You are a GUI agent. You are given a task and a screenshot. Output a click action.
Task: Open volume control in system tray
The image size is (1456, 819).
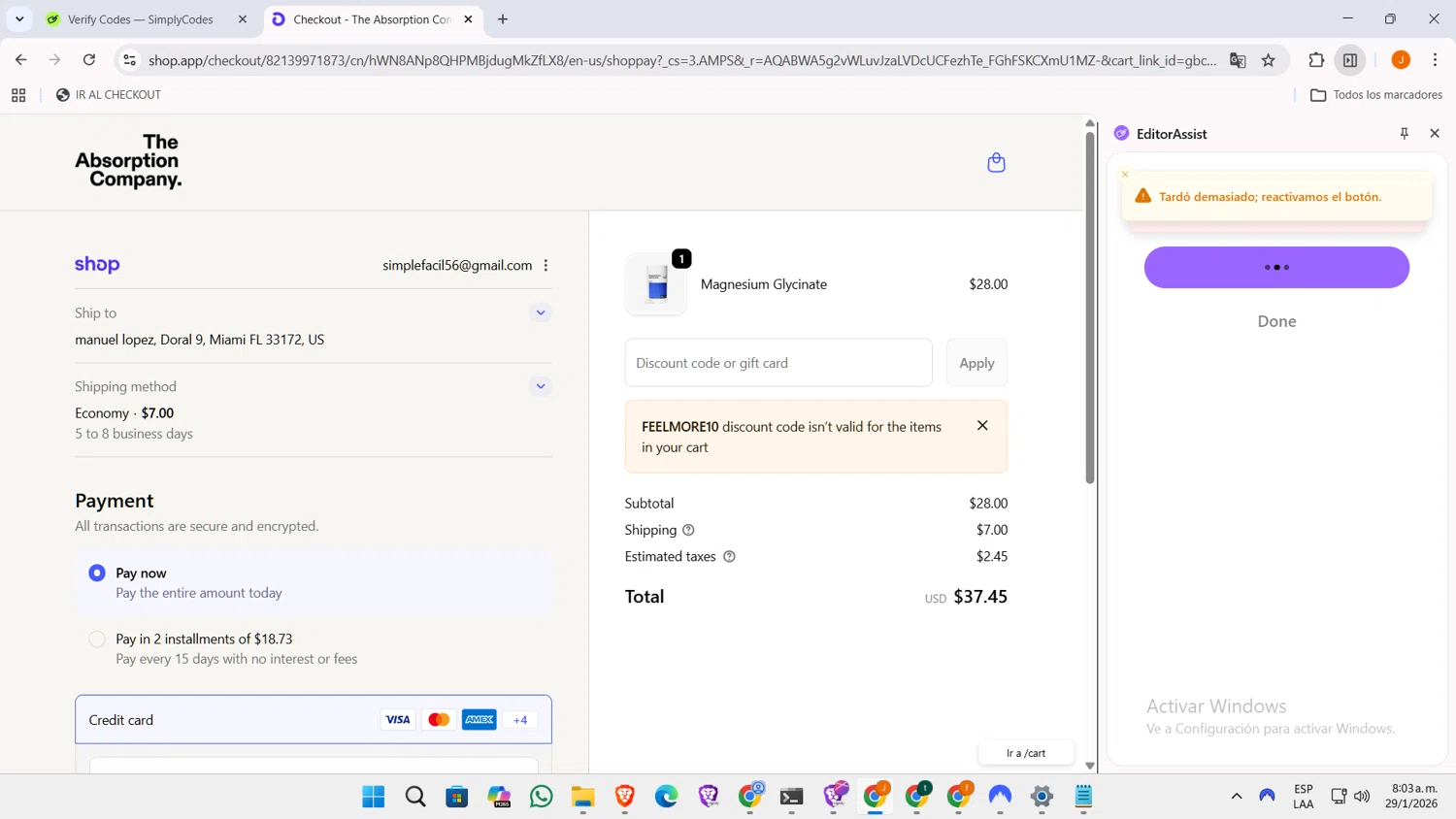click(1362, 796)
